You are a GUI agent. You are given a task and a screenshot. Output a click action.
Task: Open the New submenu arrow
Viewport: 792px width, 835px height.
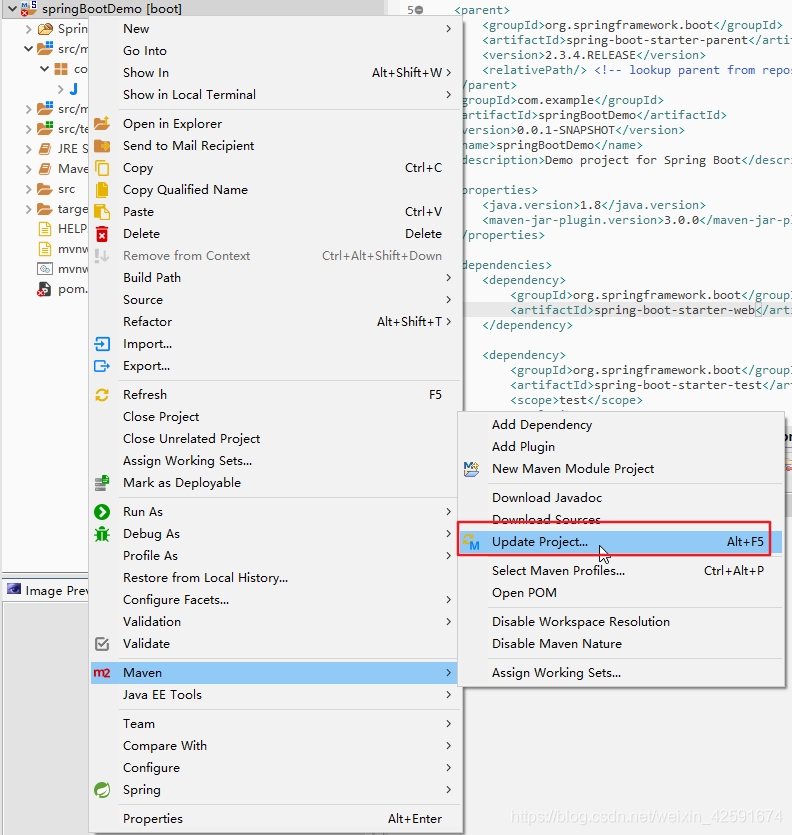coord(448,29)
